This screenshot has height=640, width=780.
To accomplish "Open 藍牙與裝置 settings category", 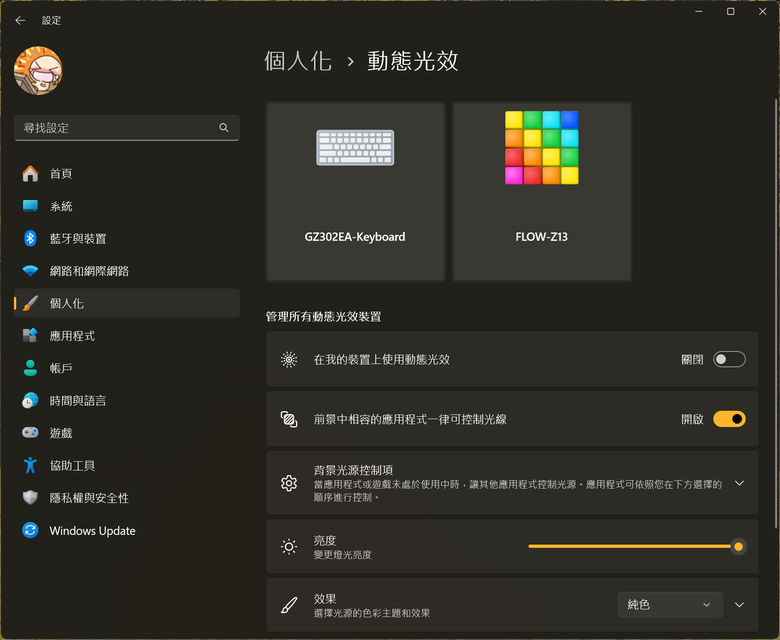I will (127, 238).
